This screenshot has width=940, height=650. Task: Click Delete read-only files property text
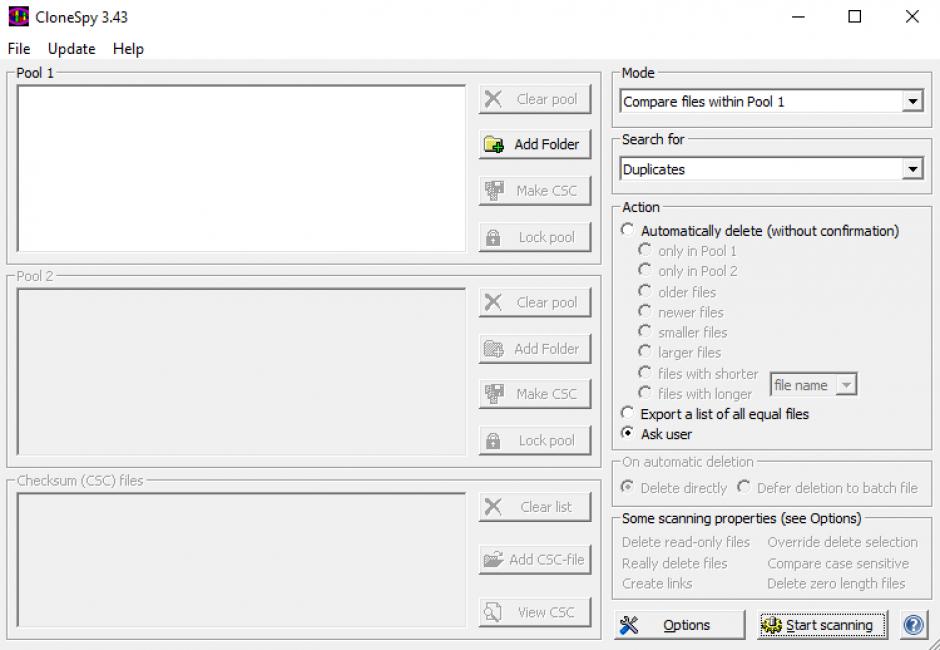pos(686,542)
